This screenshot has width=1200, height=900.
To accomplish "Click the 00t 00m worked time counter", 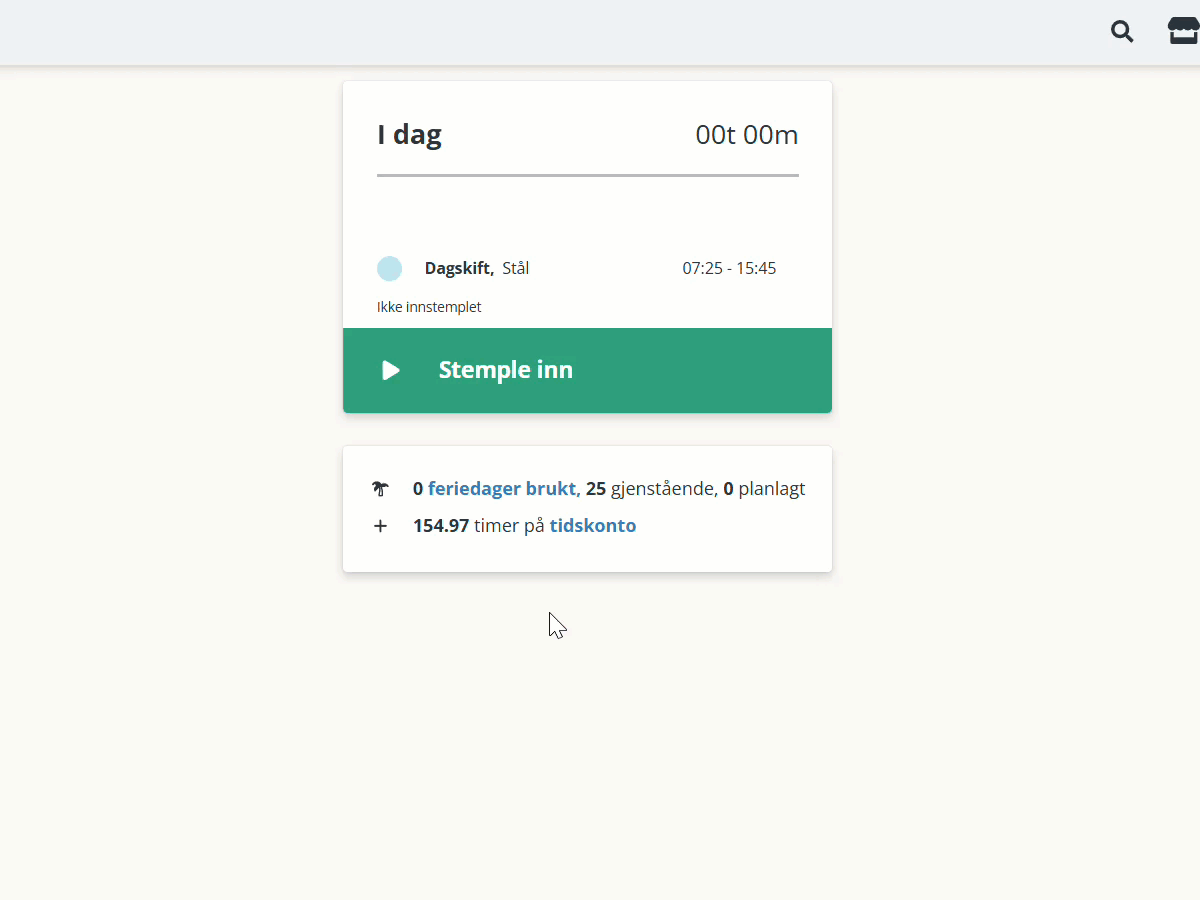I will pos(747,134).
